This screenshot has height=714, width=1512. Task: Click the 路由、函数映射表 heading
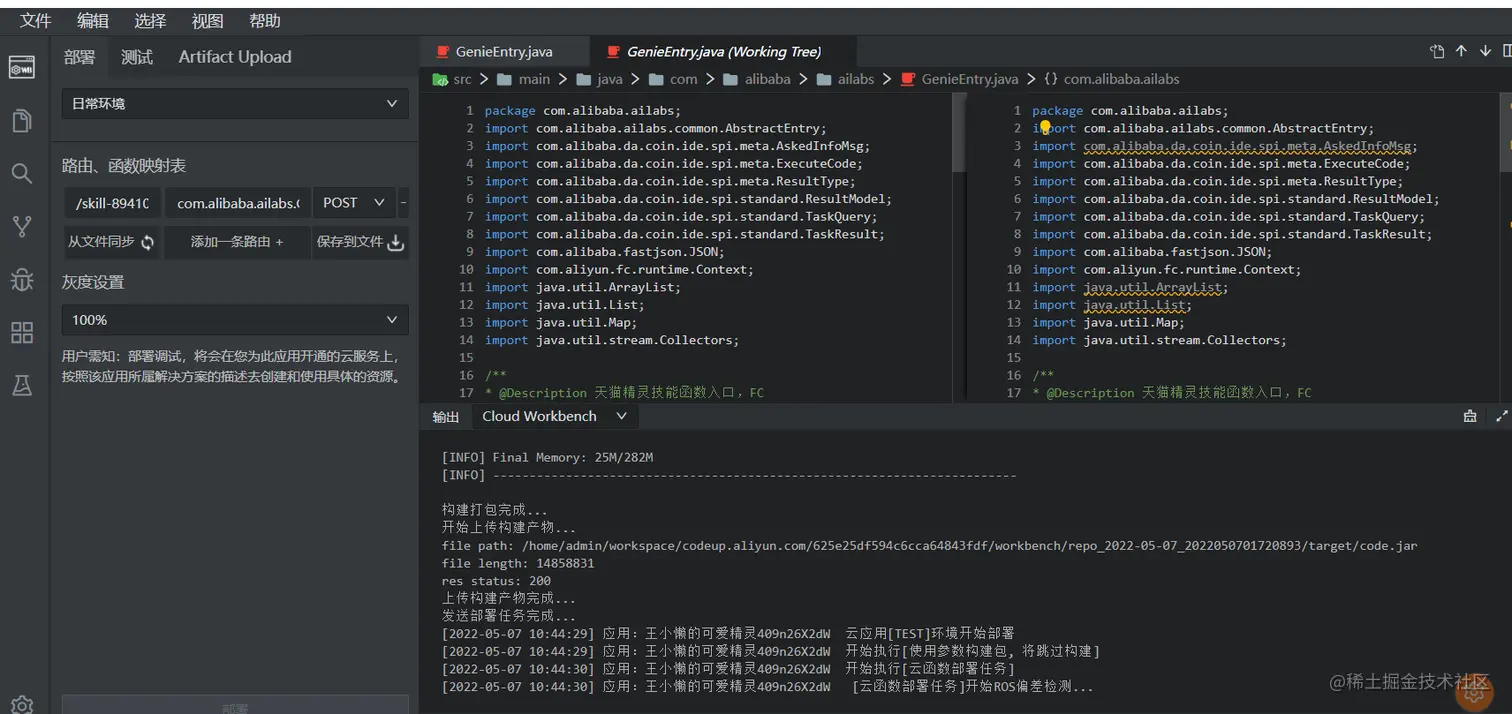[124, 166]
